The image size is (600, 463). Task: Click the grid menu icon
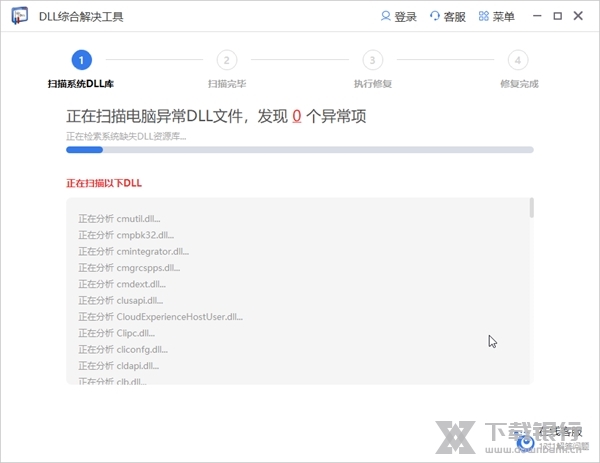(484, 16)
